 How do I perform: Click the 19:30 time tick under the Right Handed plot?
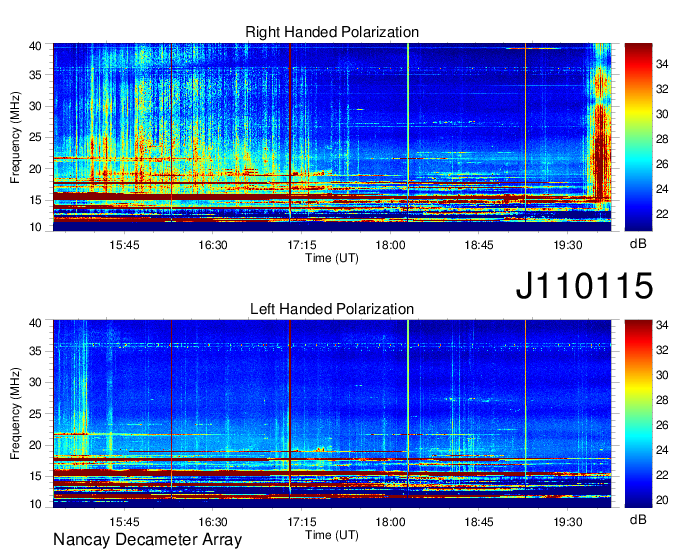pyautogui.click(x=568, y=245)
